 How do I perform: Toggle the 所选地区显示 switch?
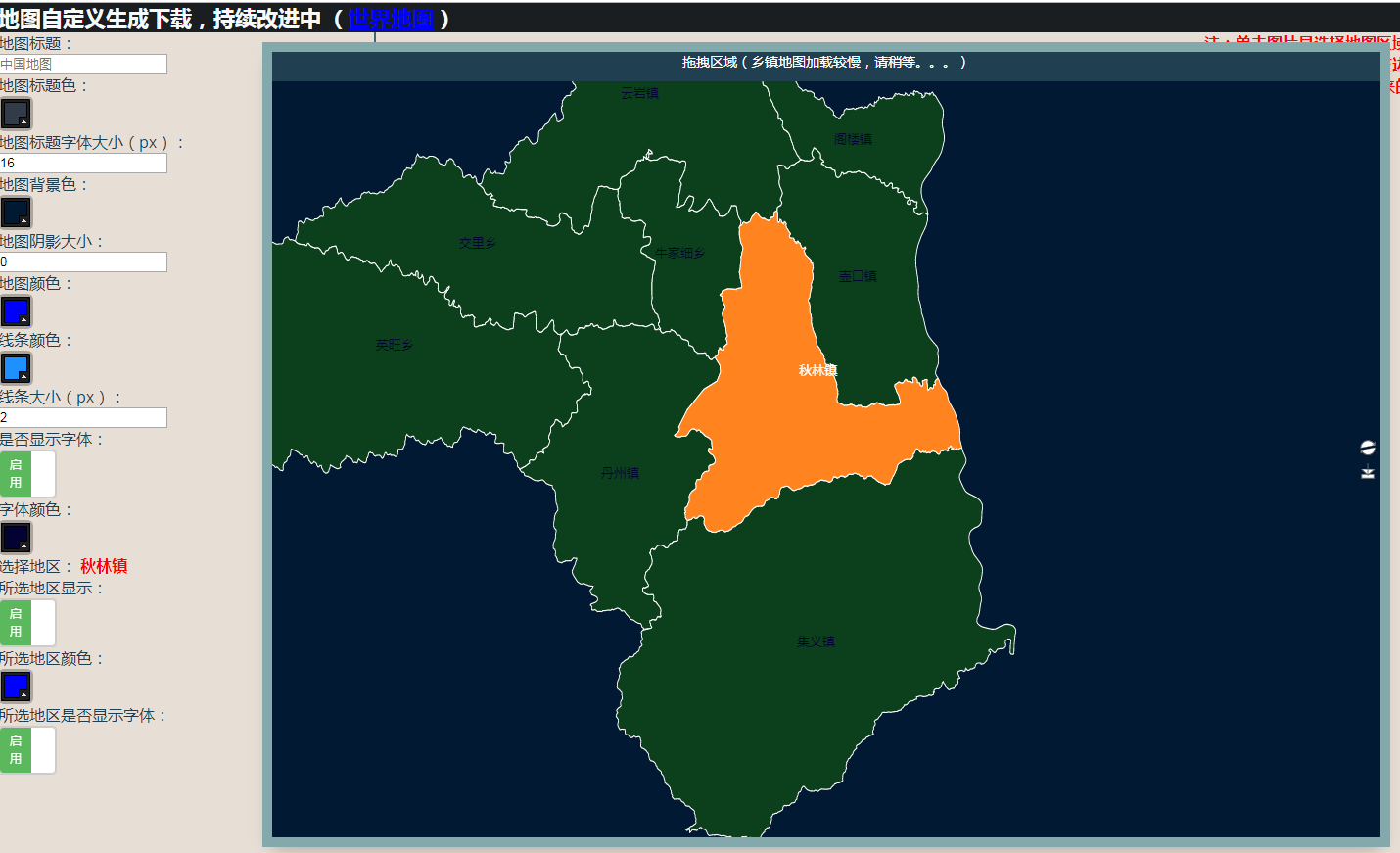(27, 623)
